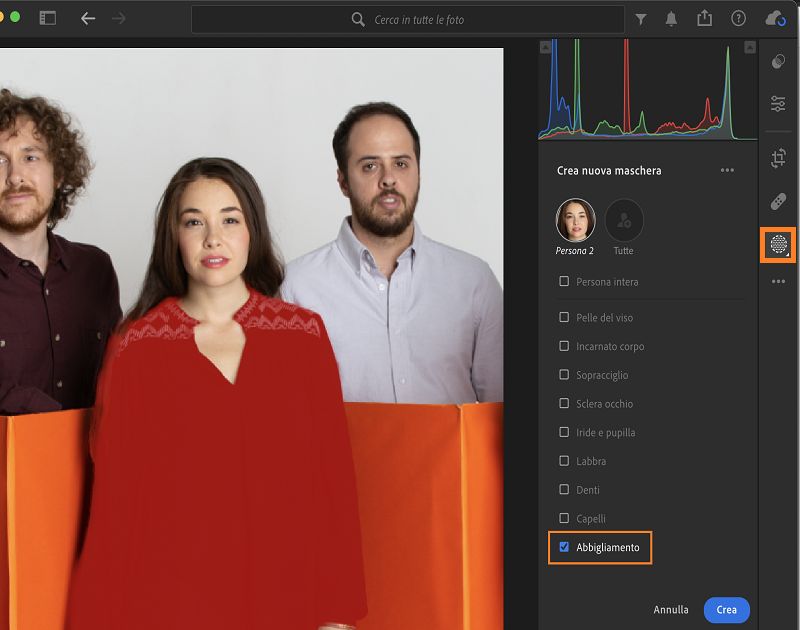Select the Crop and rotate tool
This screenshot has width=800, height=630.
point(778,158)
